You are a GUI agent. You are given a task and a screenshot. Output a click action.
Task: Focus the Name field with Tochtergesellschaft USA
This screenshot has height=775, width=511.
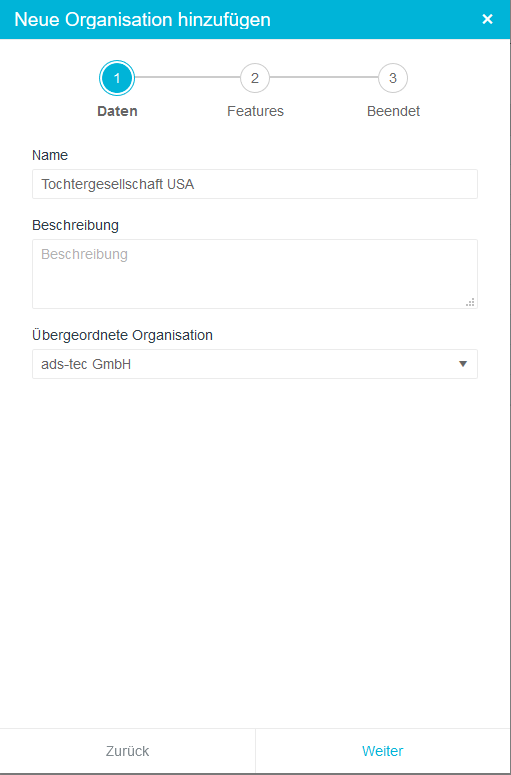[x=255, y=184]
